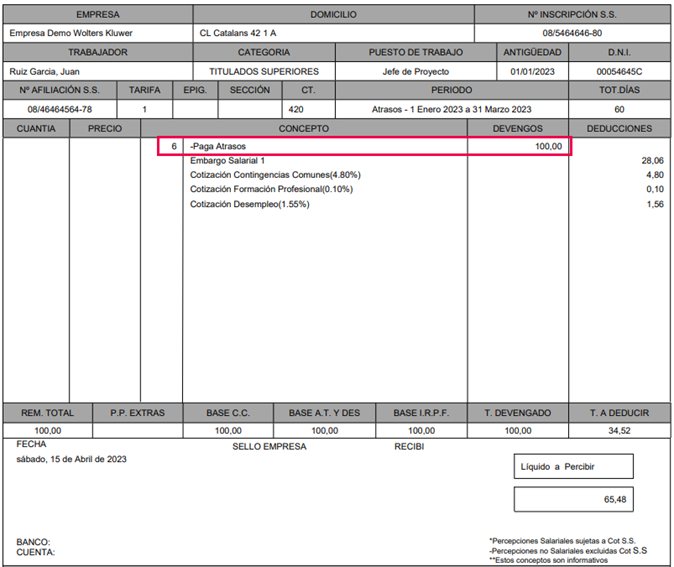Click the 'PUESTO DE TRABAJO' header
This screenshot has width=674, height=567.
[416, 52]
